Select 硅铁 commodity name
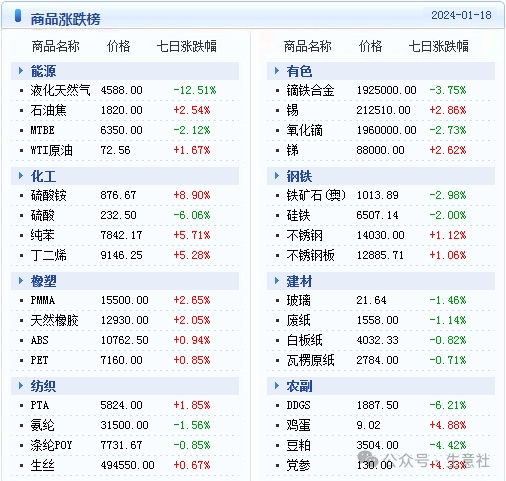506x481 pixels. (298, 215)
